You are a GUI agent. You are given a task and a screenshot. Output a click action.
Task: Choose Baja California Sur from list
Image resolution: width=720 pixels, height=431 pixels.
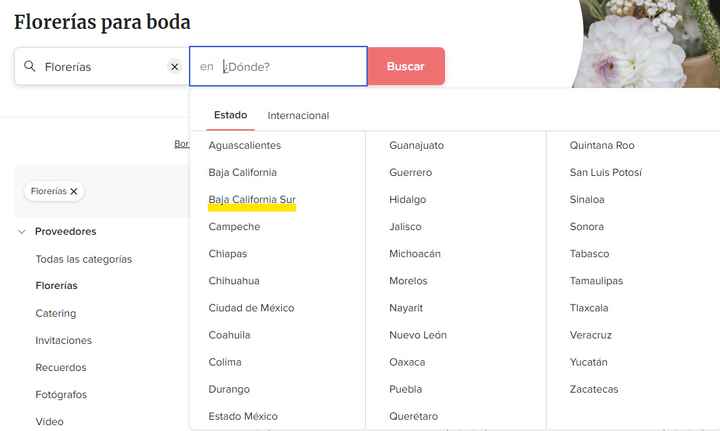(x=252, y=200)
